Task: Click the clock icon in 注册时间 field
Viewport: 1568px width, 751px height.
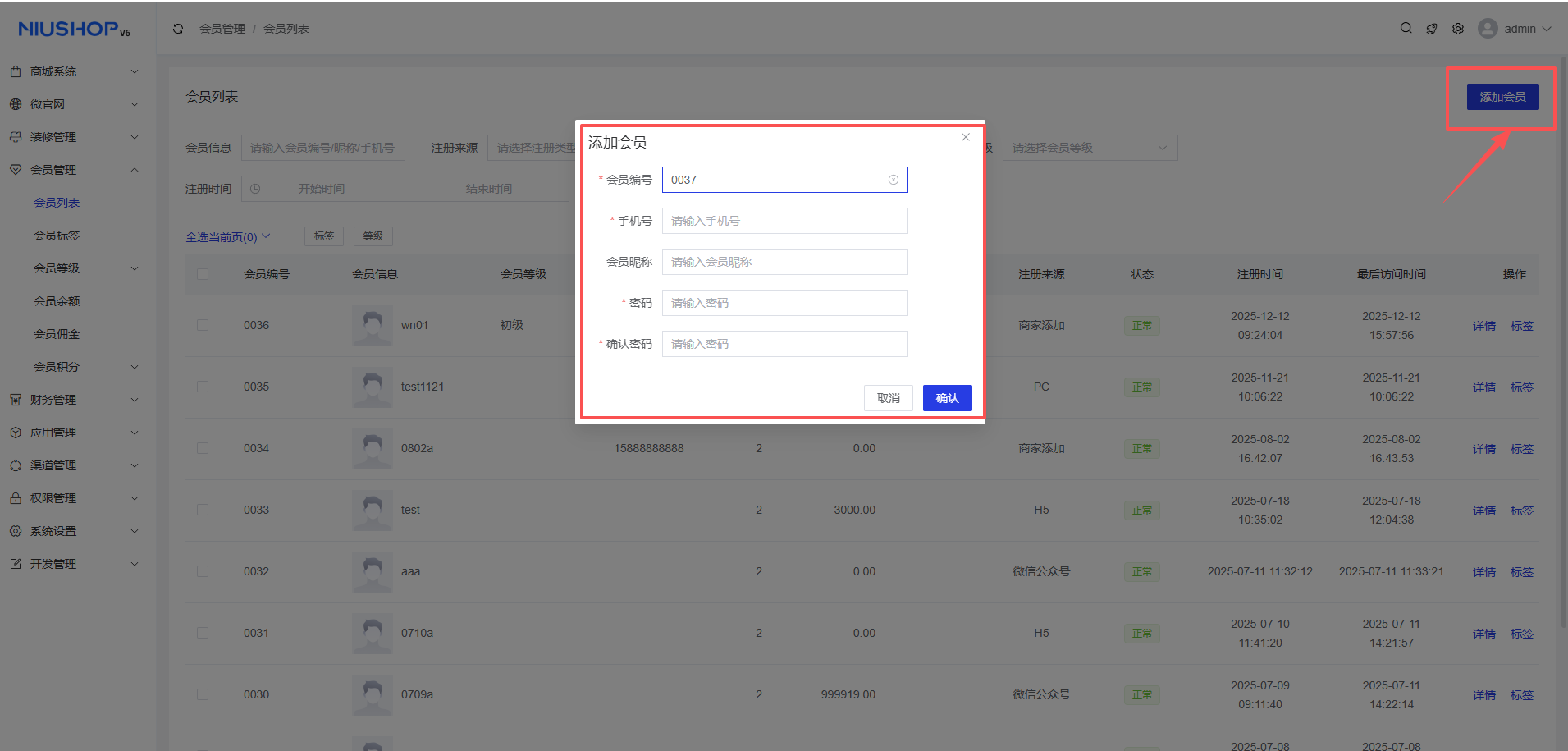Action: pos(255,189)
